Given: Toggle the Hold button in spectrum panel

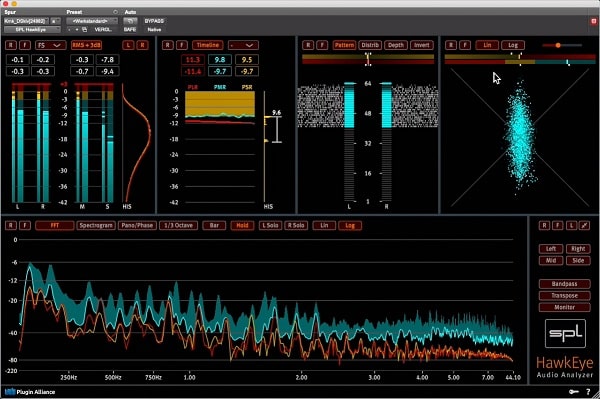Looking at the screenshot, I should tap(242, 225).
